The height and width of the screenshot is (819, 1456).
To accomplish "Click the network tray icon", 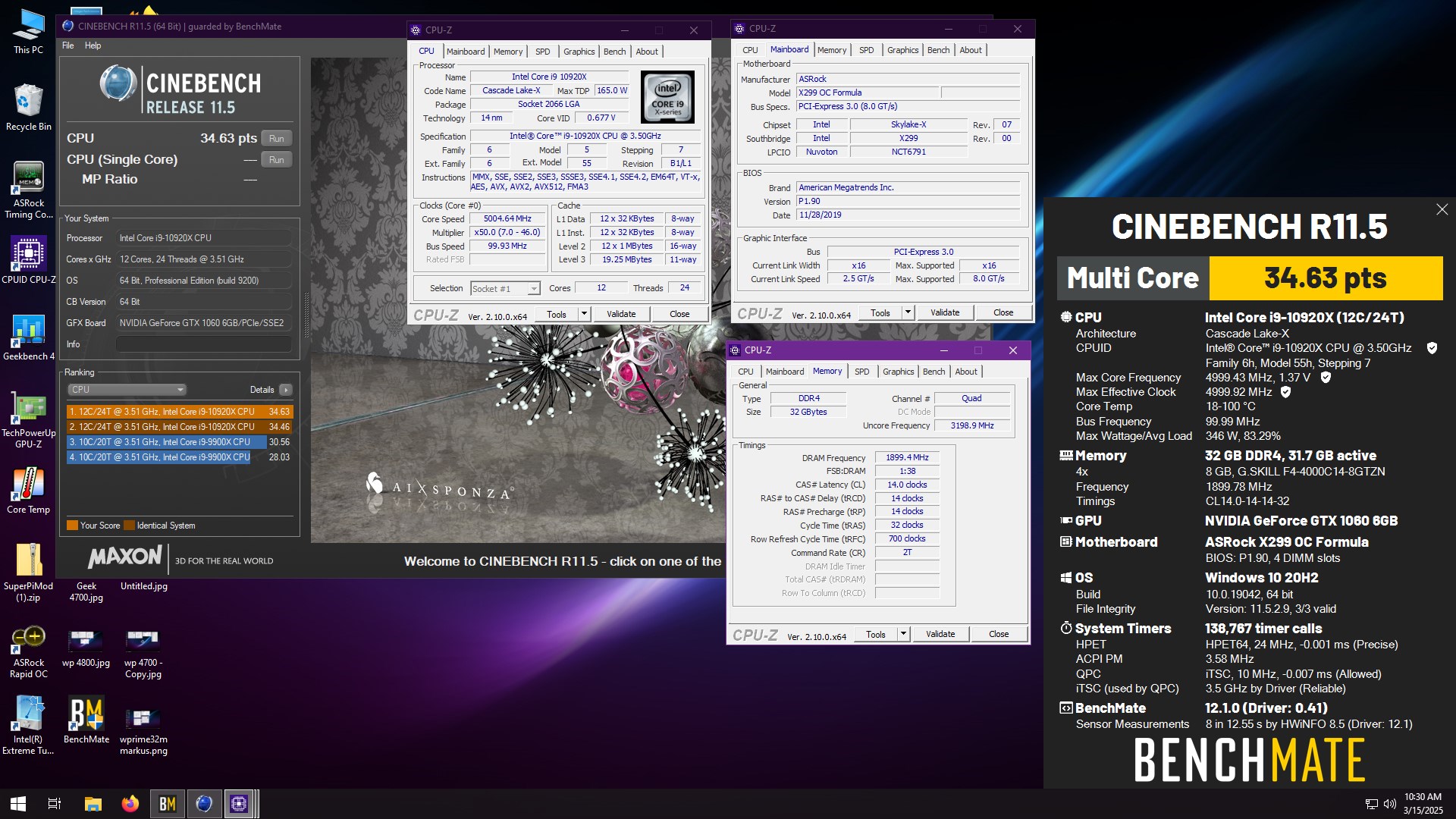I will (1371, 804).
